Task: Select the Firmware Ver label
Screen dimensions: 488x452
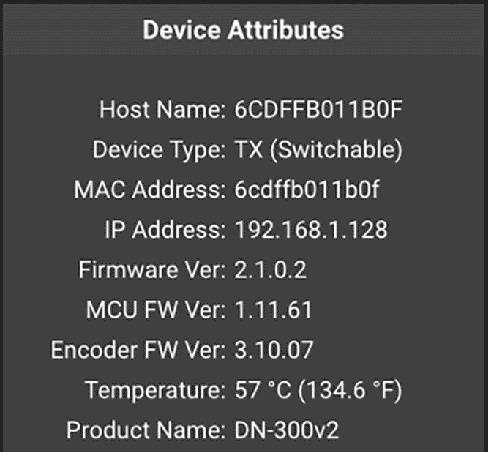Action: coord(152,270)
